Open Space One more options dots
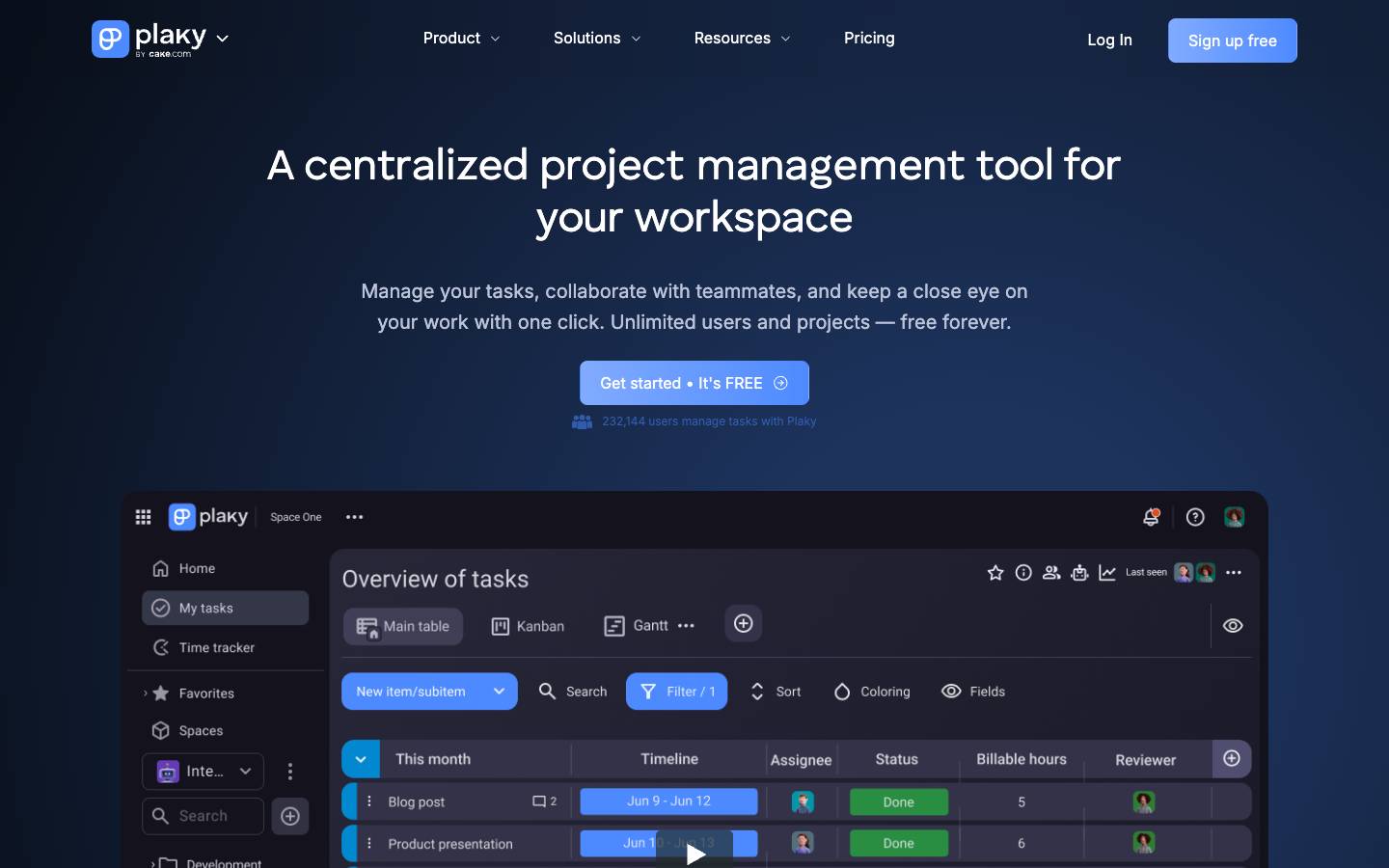The width and height of the screenshot is (1389, 868). pos(355,517)
